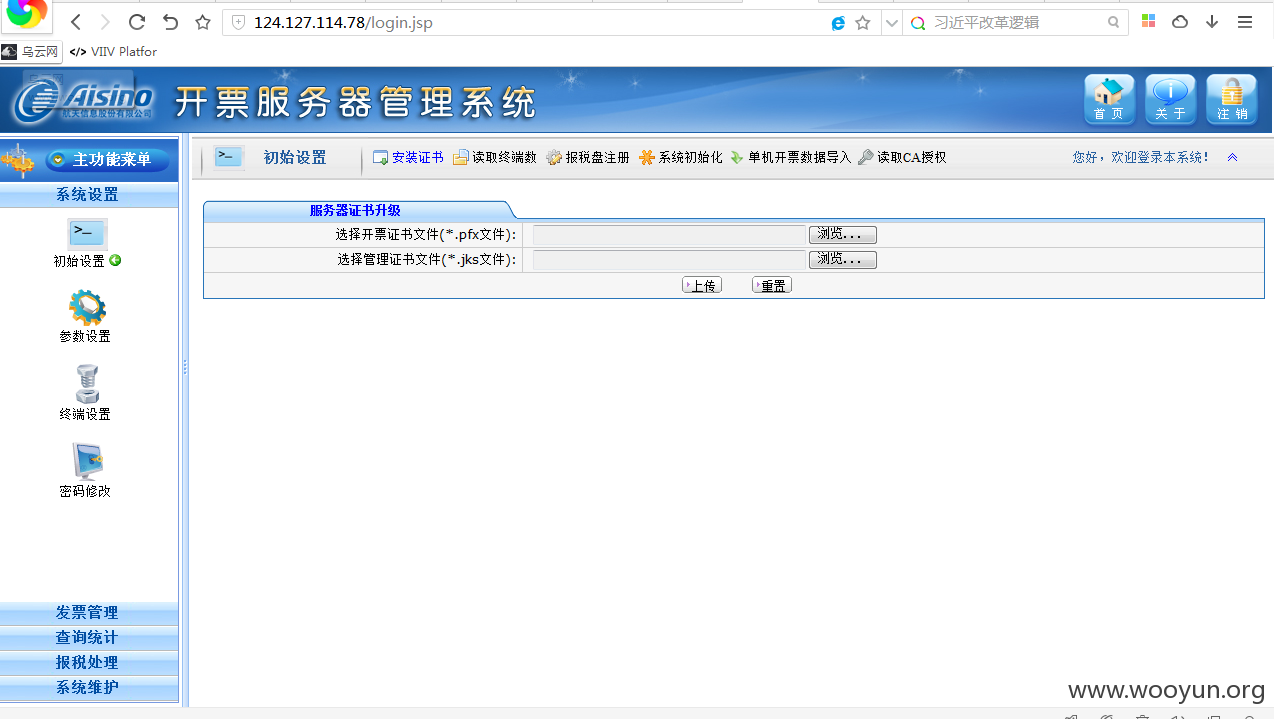Click the address bar URL
Image resolution: width=1274 pixels, height=719 pixels.
coord(343,22)
